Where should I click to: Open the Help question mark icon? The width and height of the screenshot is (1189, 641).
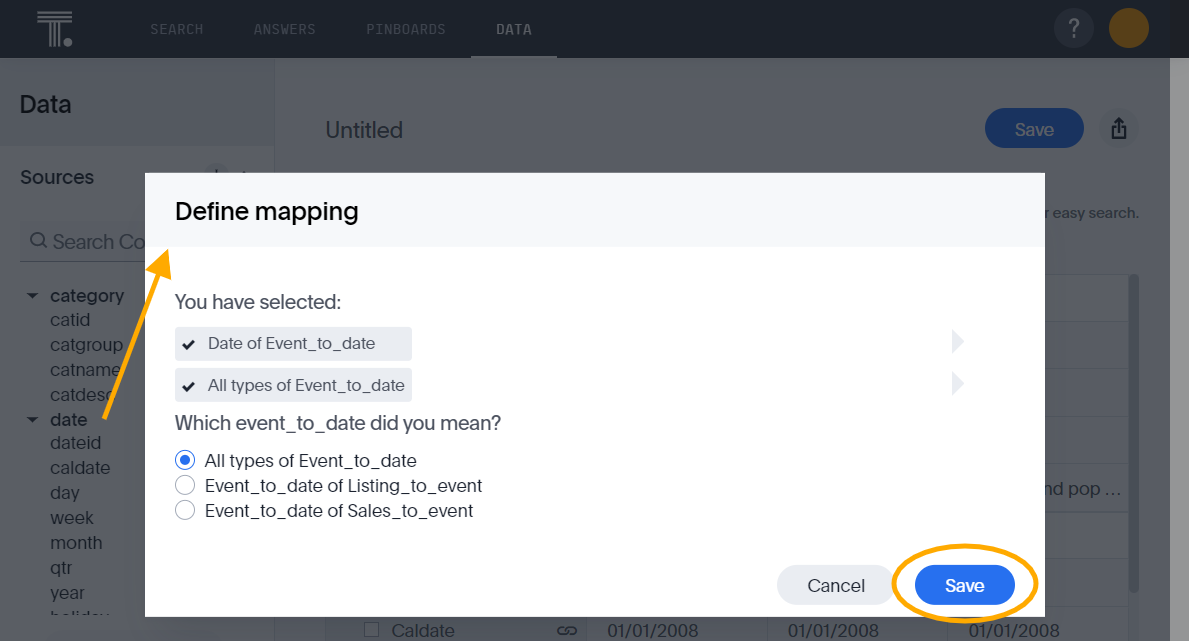click(x=1073, y=28)
